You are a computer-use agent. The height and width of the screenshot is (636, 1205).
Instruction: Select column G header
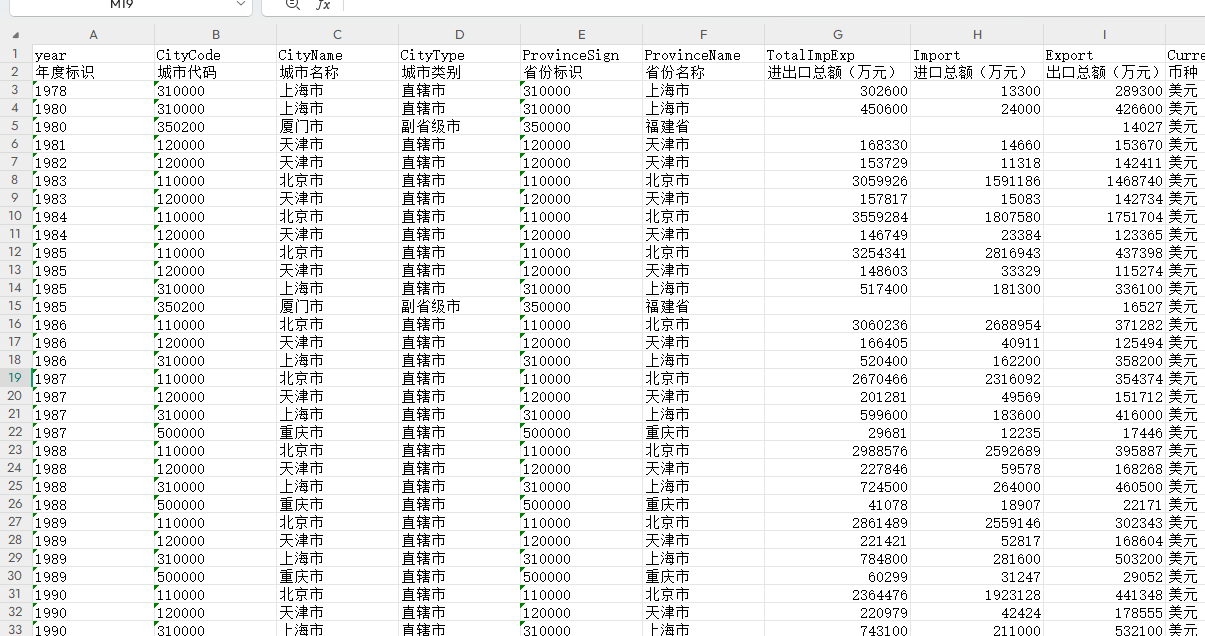click(837, 34)
